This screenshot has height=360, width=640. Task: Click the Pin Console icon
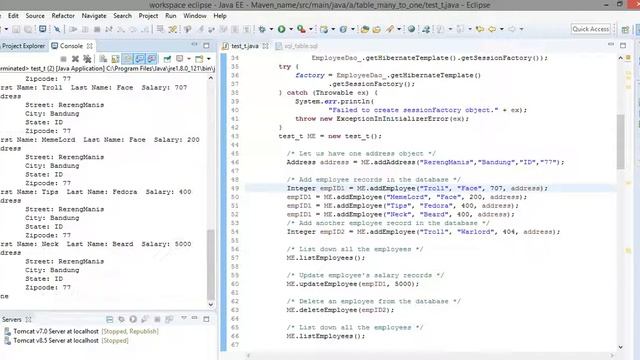tap(167, 59)
